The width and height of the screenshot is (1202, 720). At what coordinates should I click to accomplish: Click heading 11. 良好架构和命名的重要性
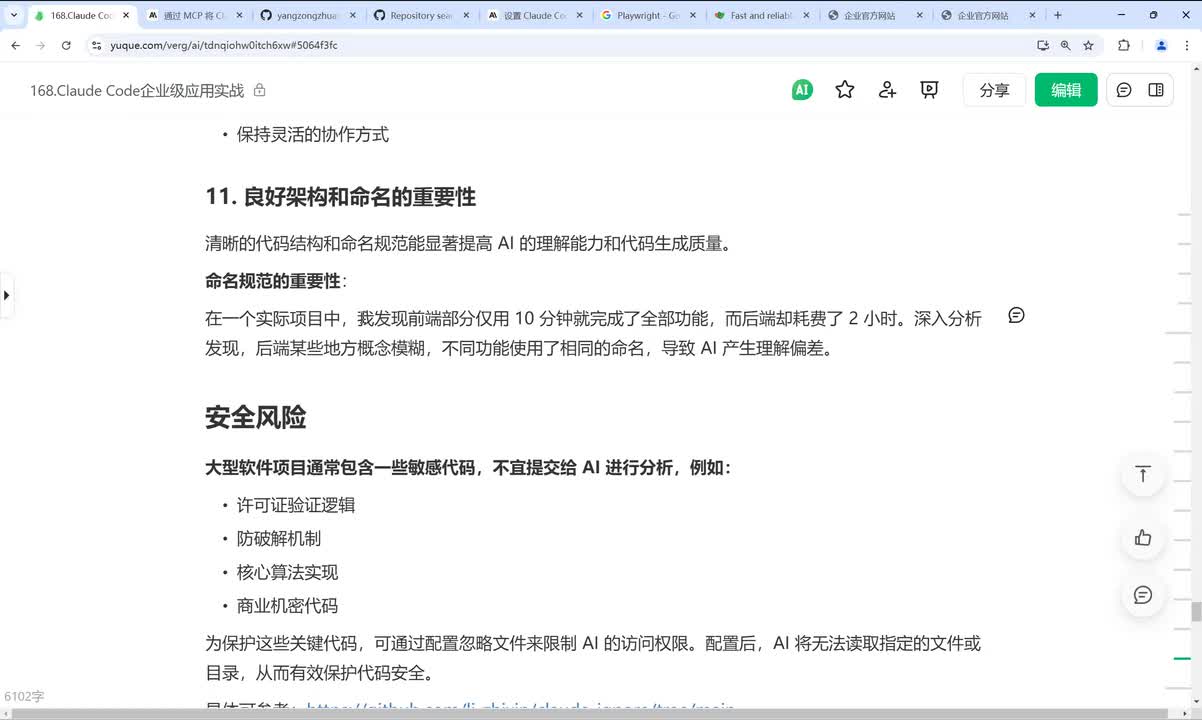[x=340, y=197]
